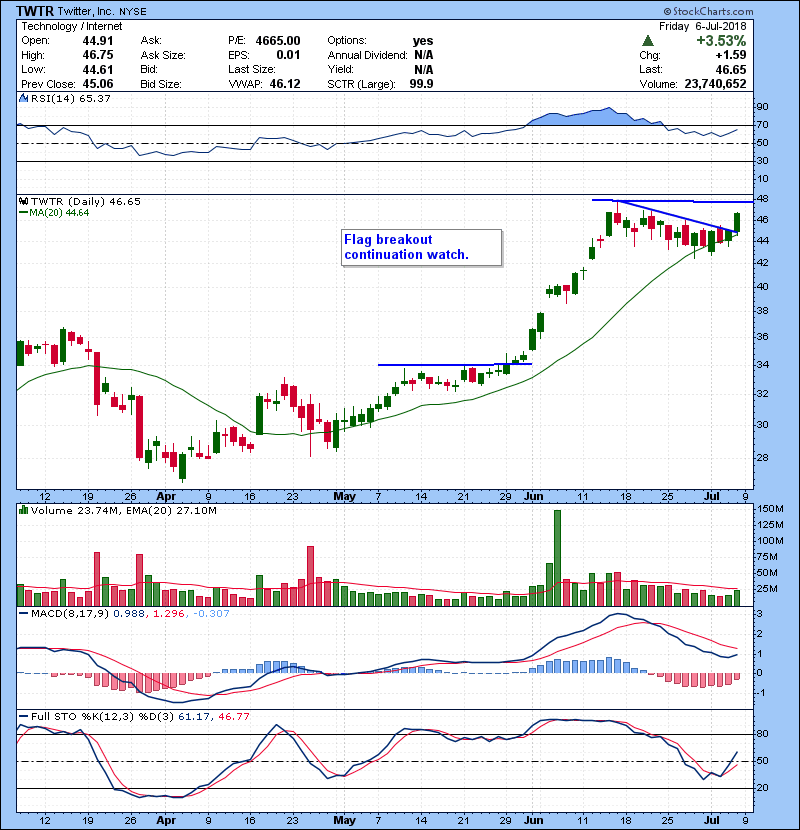This screenshot has height=830, width=800.
Task: Click the volume bars icon beside Volume label
Action: tap(23, 510)
